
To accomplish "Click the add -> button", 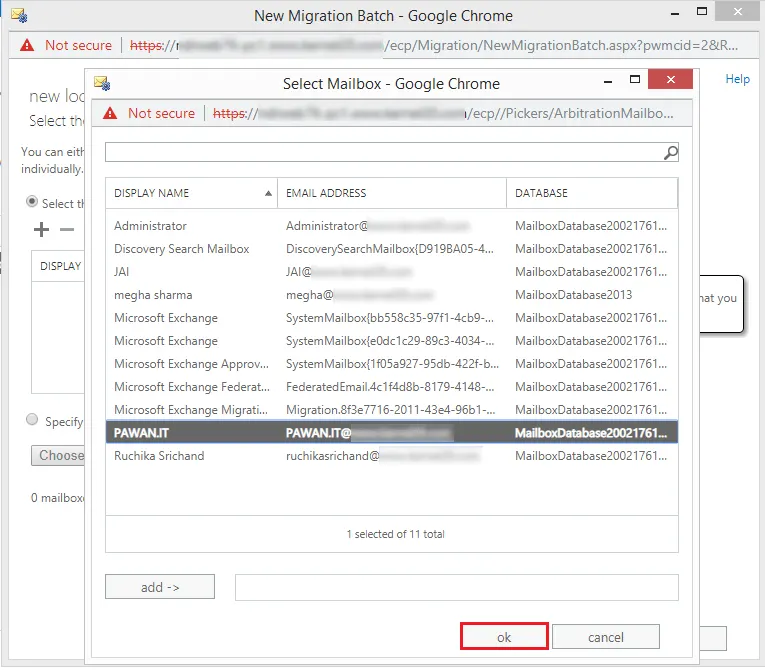I will click(x=160, y=587).
